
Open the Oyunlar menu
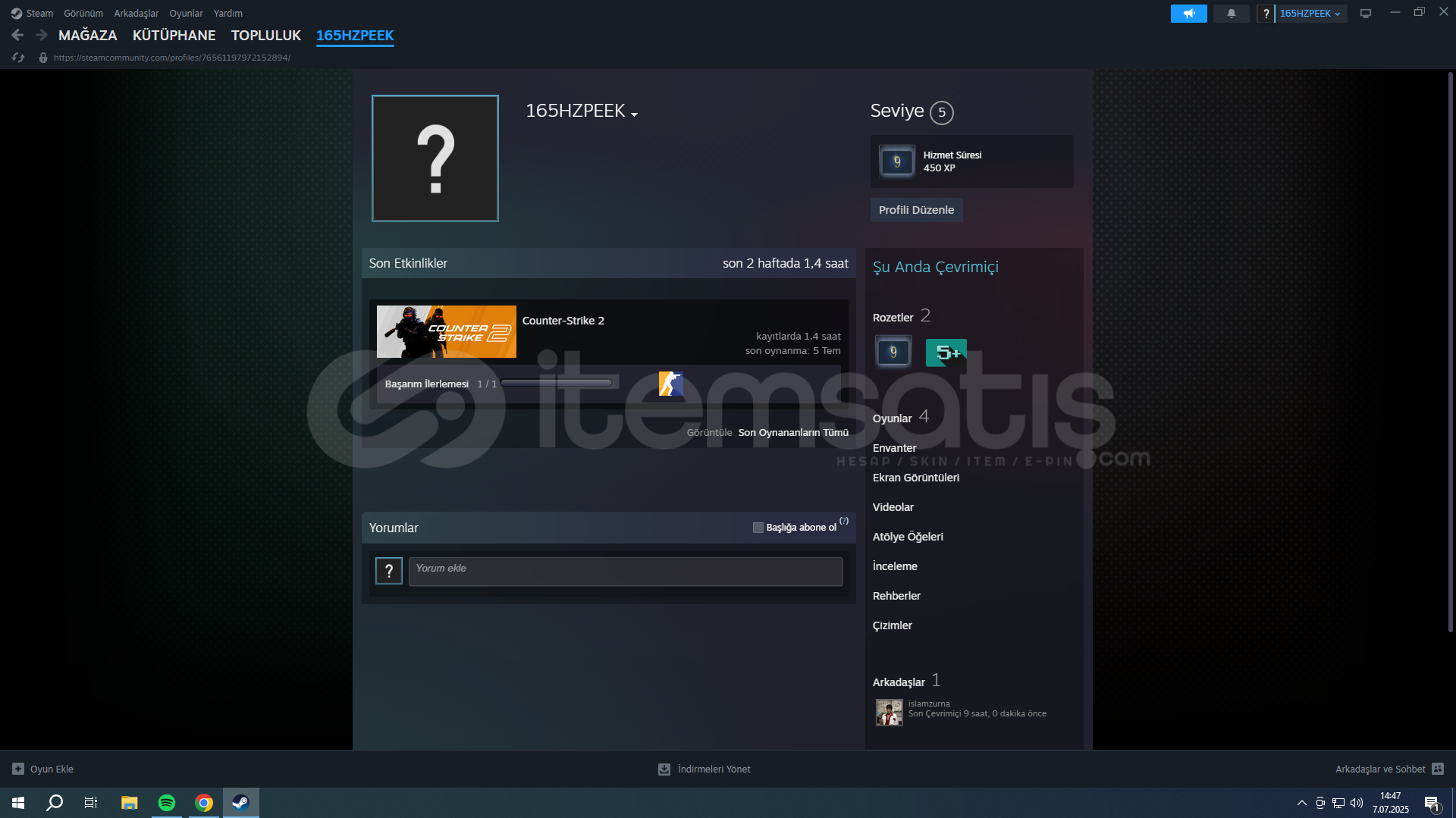tap(186, 14)
